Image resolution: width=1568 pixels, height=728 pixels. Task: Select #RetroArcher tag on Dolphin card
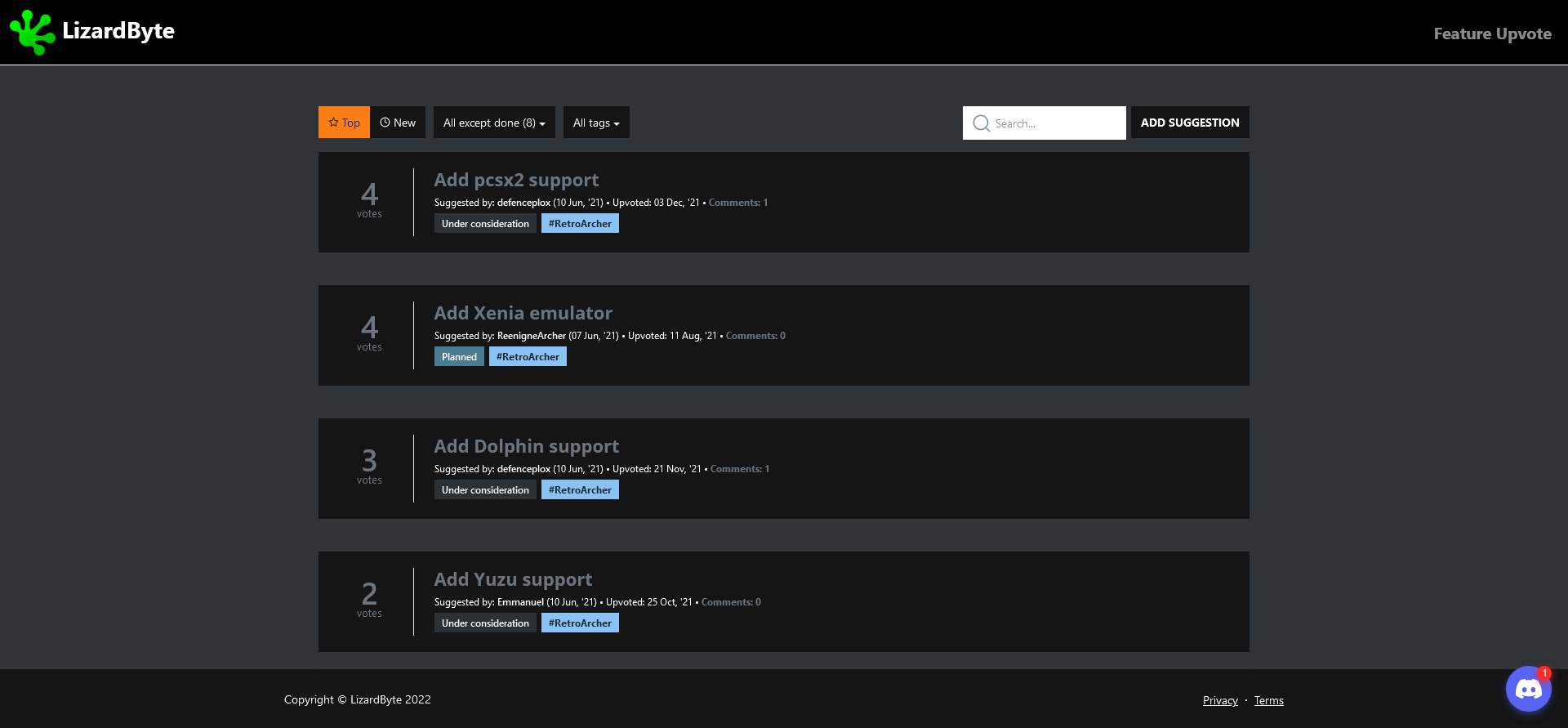click(580, 490)
